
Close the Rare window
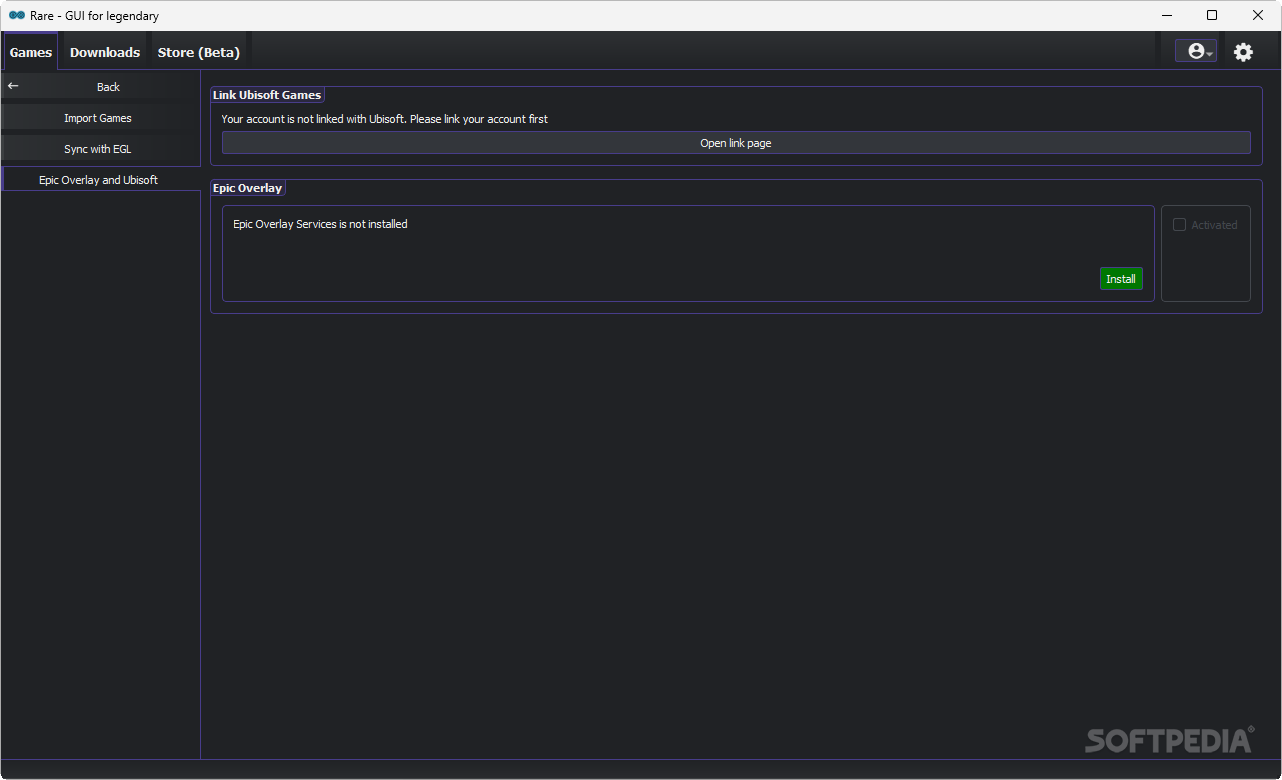1258,15
